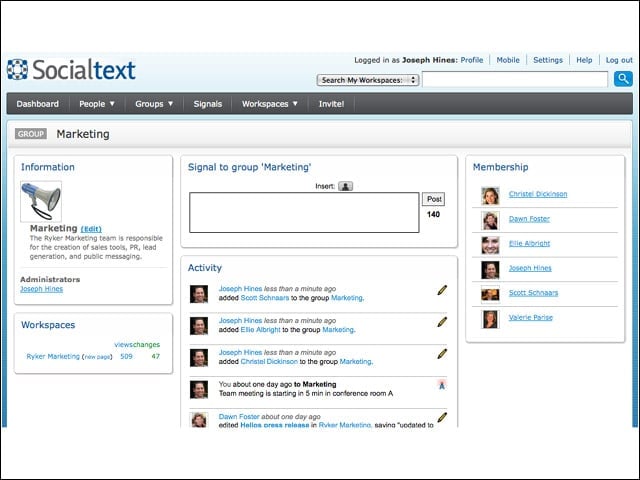This screenshot has height=480, width=640.
Task: Expand the Workspaces menu
Action: click(270, 104)
